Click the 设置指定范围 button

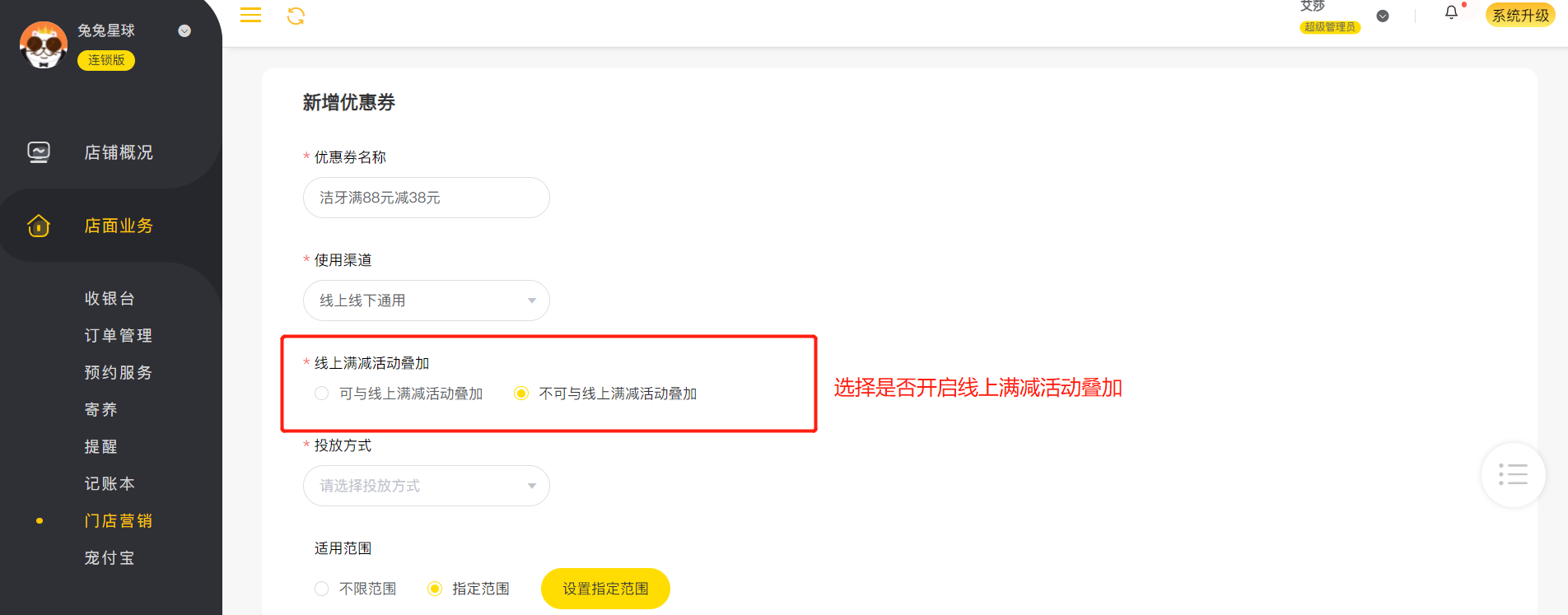coord(605,589)
